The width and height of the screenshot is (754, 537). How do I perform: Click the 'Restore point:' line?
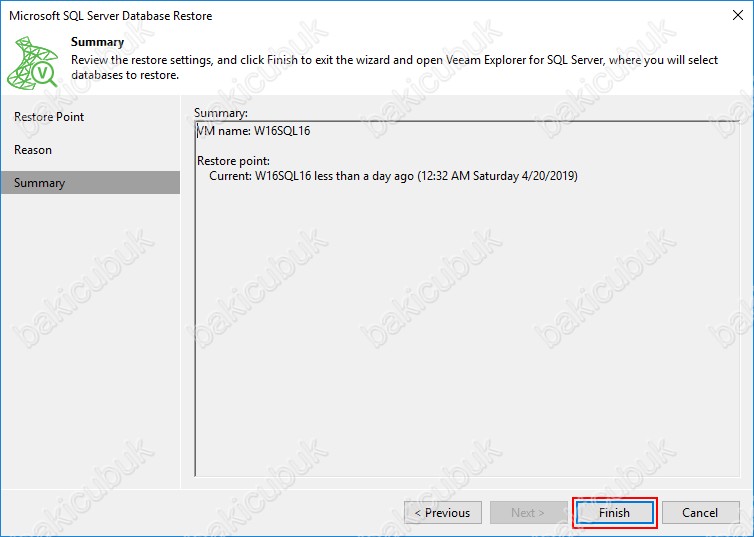coord(233,161)
